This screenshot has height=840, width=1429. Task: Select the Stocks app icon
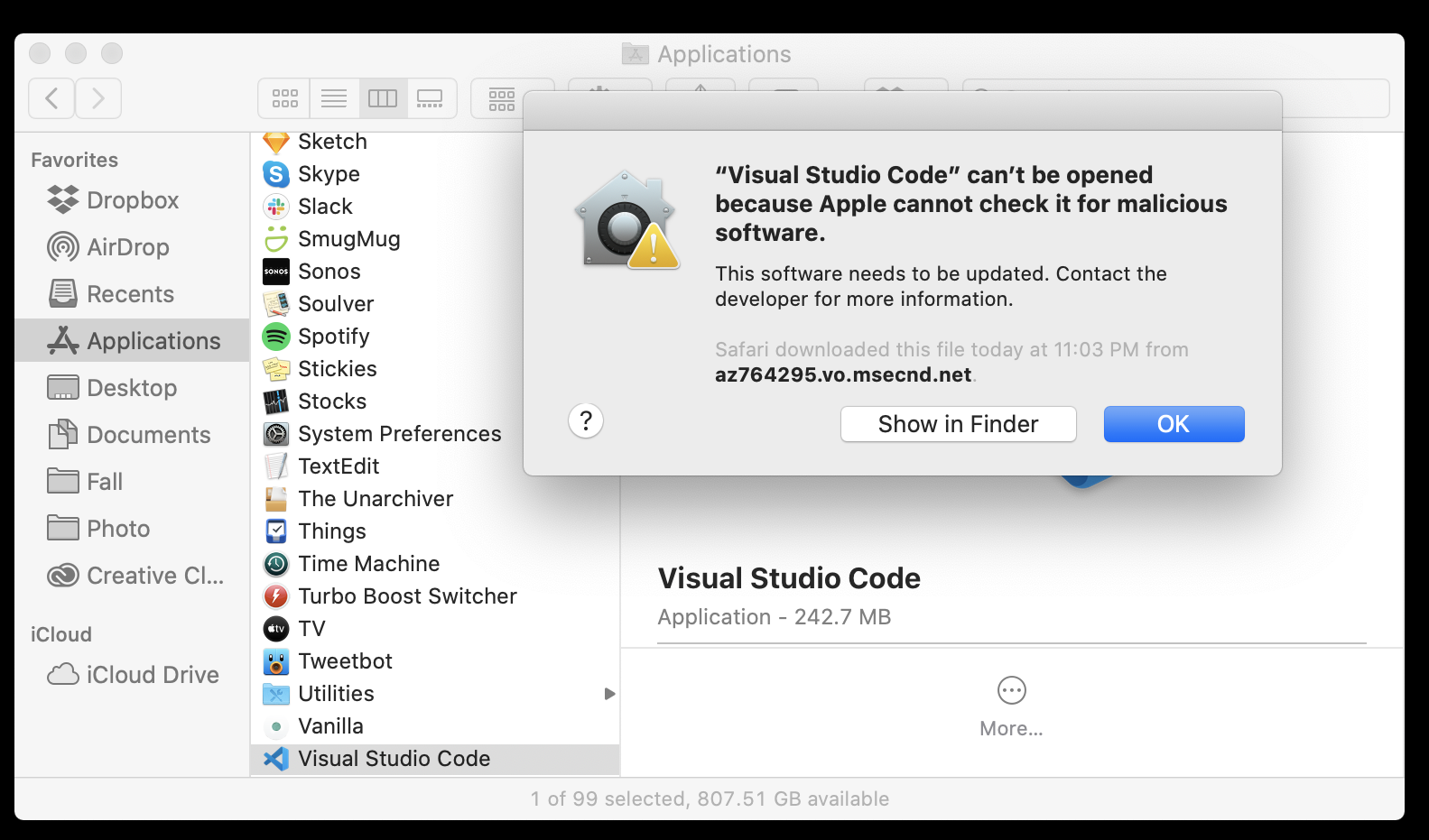pyautogui.click(x=276, y=402)
